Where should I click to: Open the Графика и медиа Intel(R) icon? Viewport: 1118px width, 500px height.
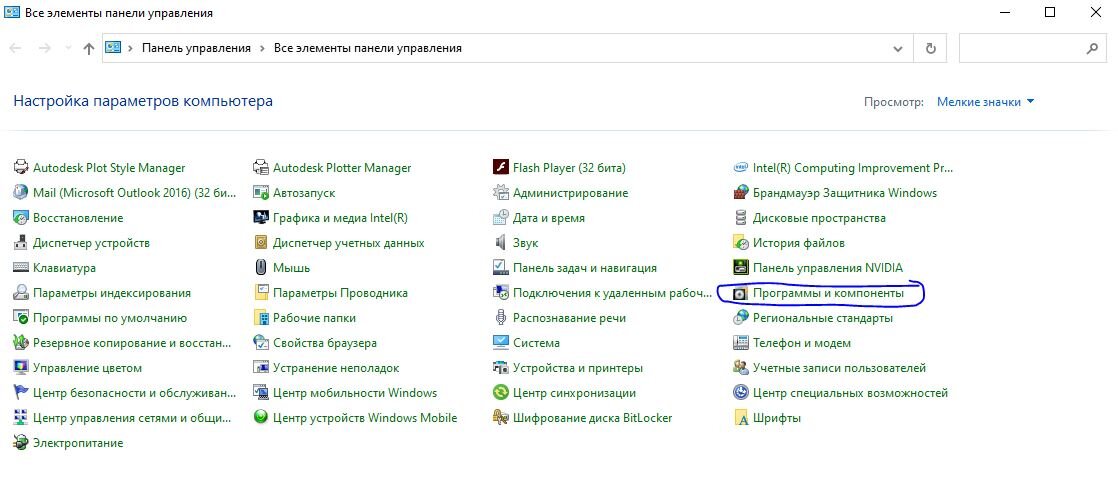(x=261, y=218)
